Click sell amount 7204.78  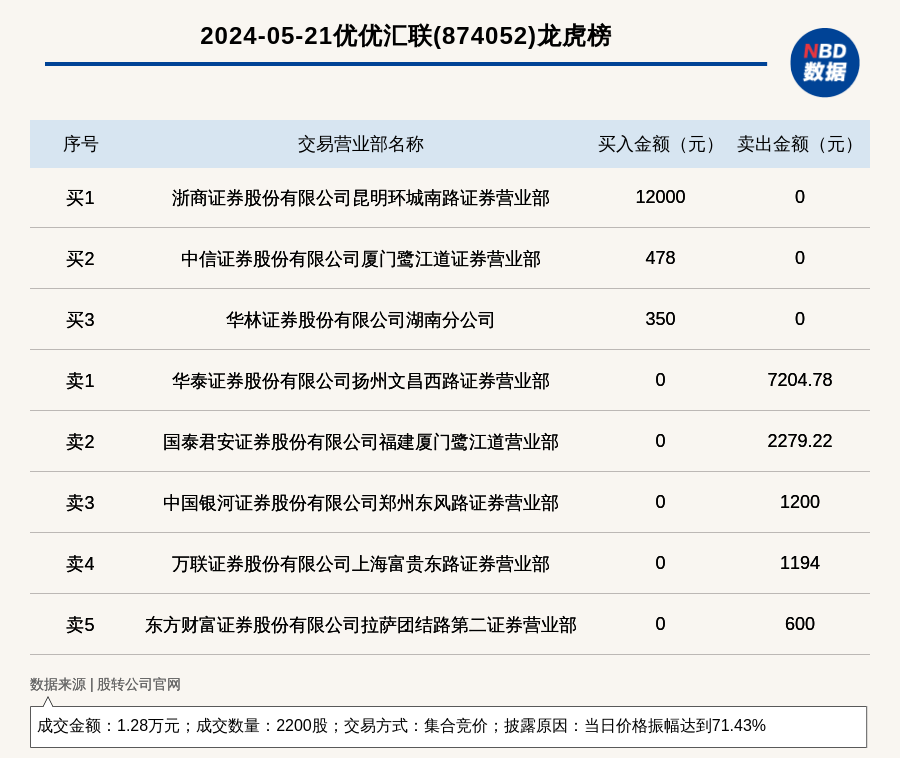[x=800, y=380]
